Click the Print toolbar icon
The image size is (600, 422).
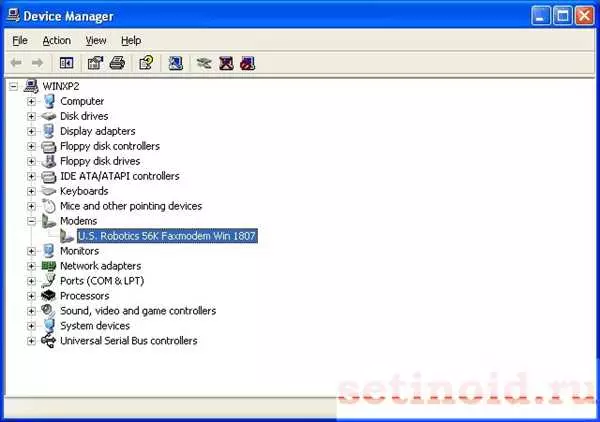(117, 63)
